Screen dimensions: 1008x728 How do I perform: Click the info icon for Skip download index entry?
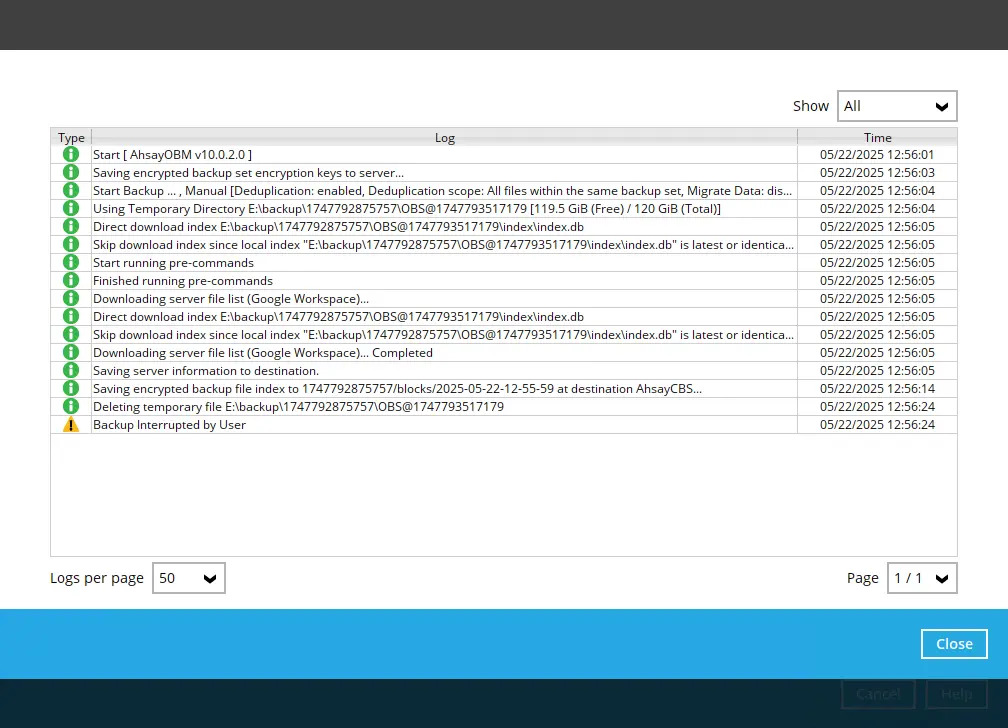click(x=71, y=244)
